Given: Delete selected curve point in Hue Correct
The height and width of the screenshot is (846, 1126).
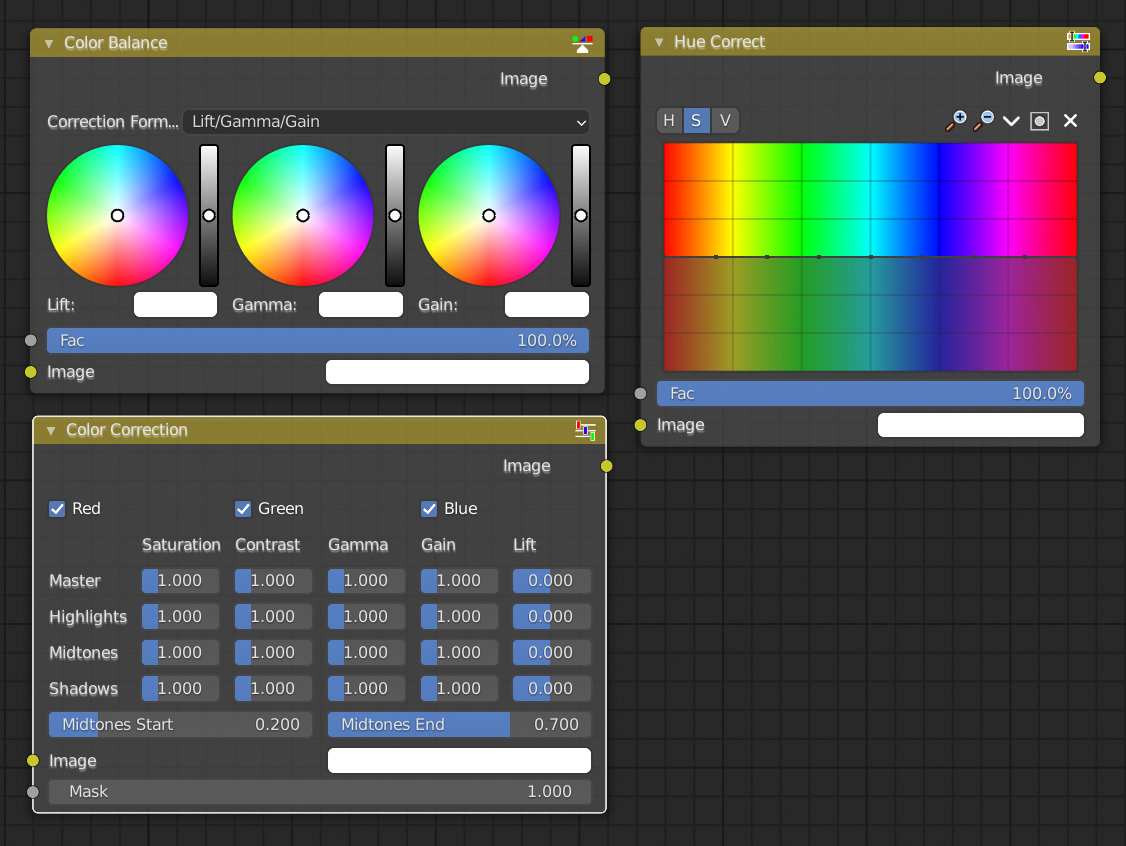Looking at the screenshot, I should pyautogui.click(x=1070, y=121).
